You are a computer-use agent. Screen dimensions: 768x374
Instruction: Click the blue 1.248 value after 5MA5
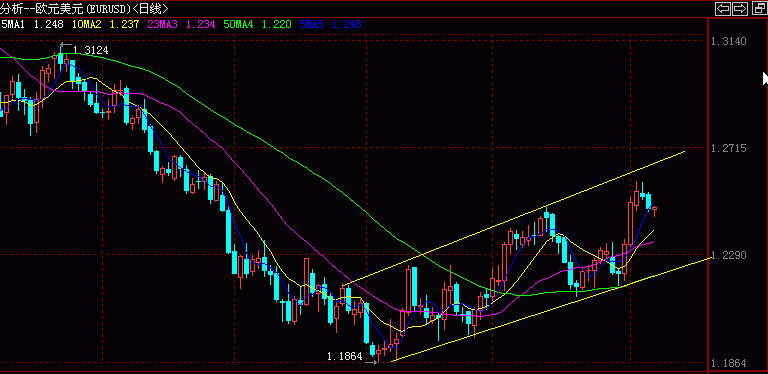coord(347,24)
